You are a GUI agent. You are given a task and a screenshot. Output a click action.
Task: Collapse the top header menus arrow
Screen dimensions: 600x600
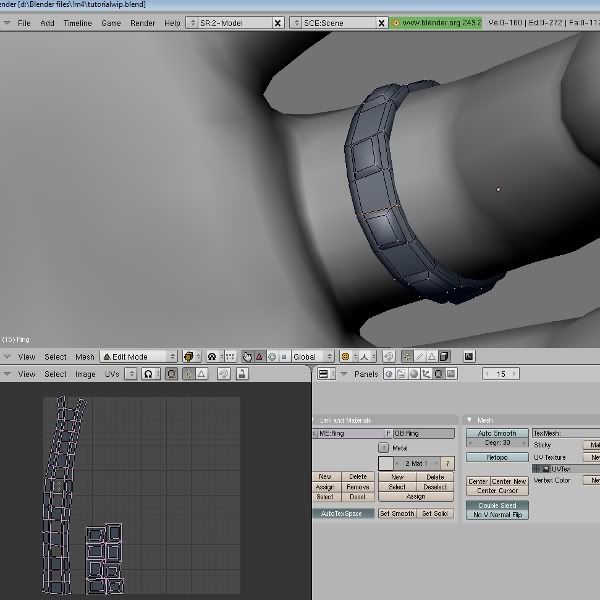(7, 23)
